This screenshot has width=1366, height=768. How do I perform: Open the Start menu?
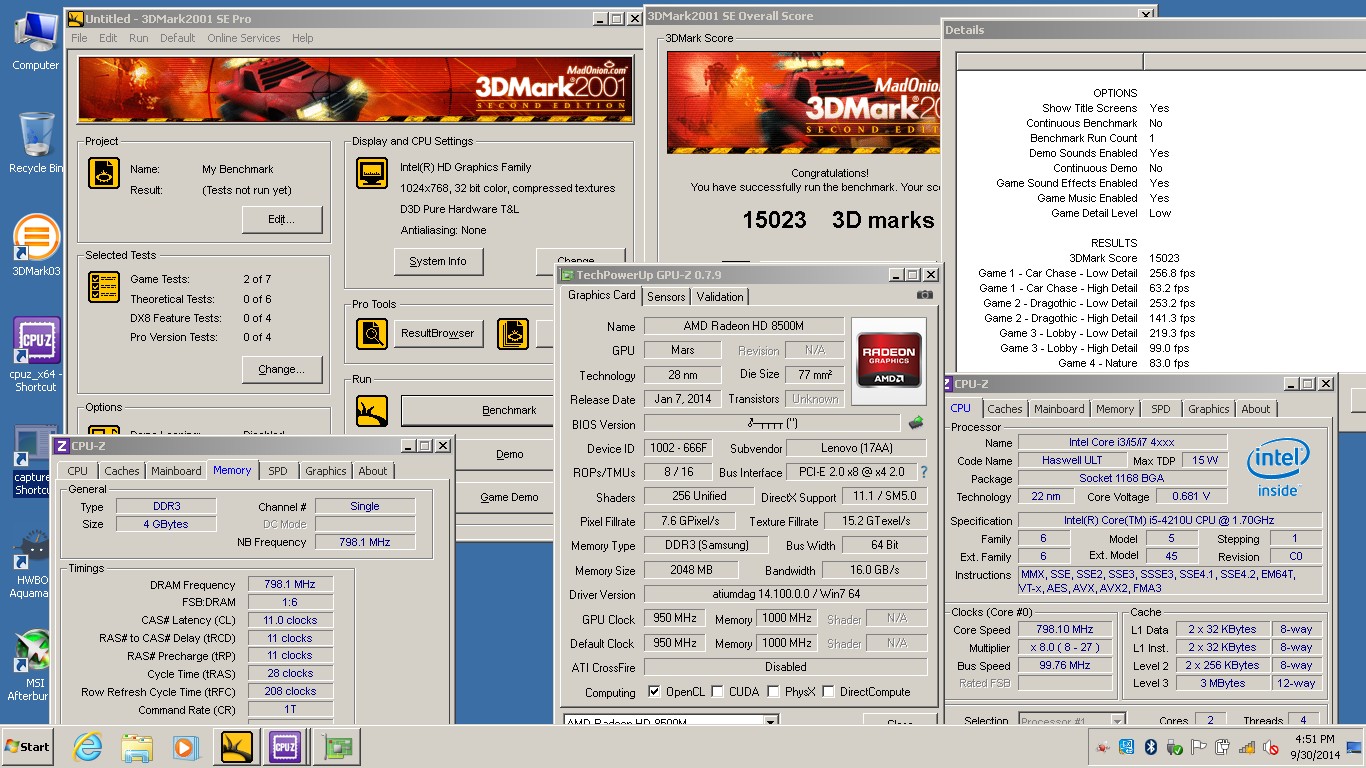coord(27,747)
